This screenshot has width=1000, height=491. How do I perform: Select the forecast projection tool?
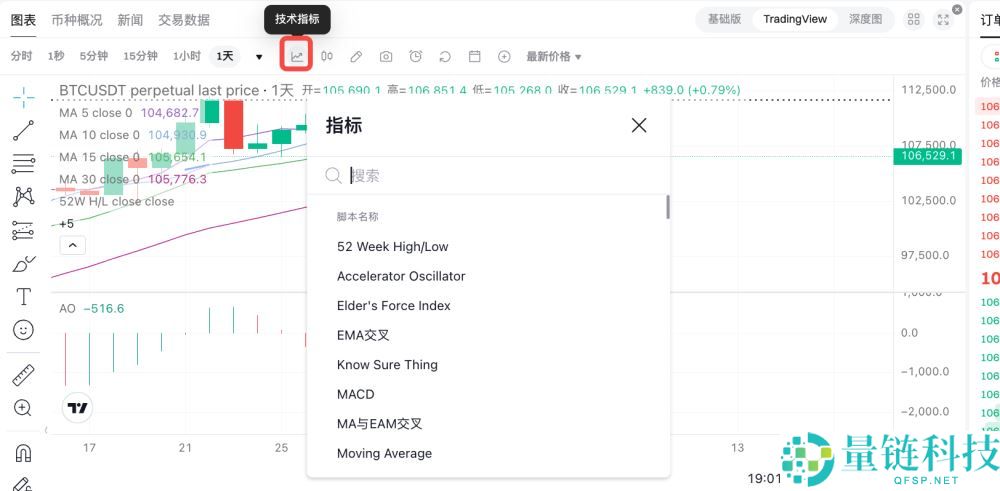(x=24, y=230)
